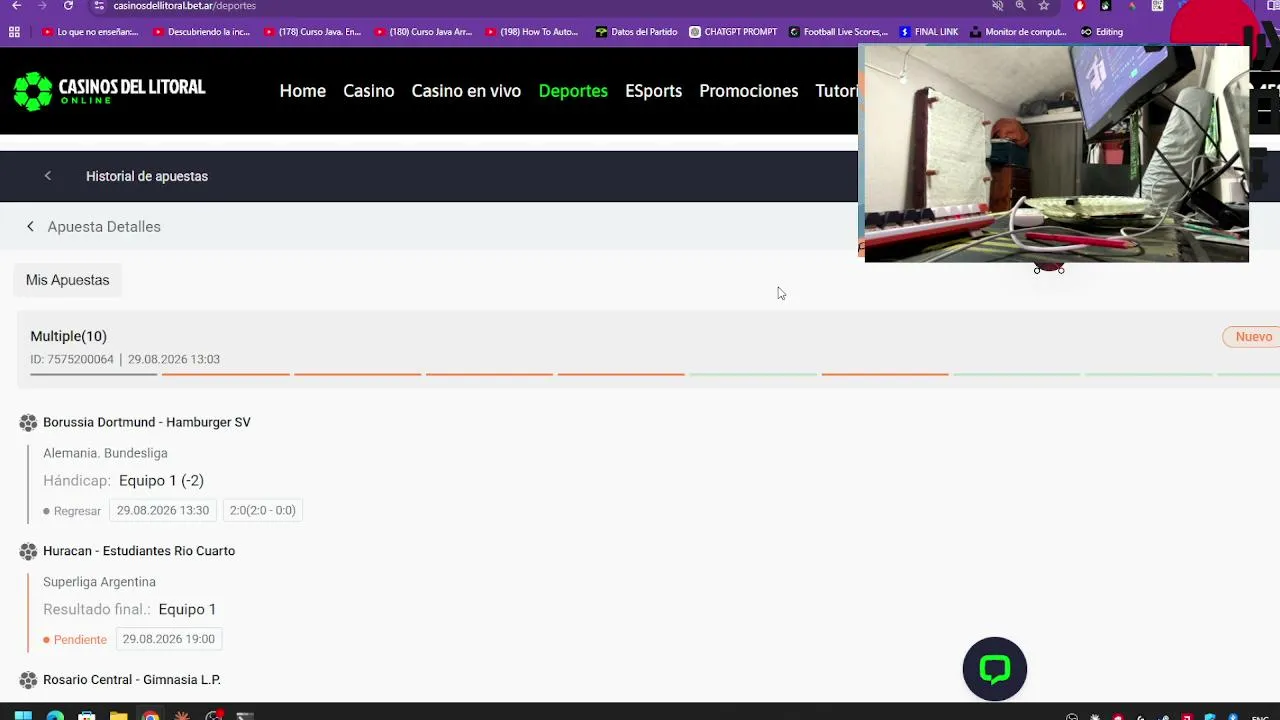Click 'Borussia Dortmund - Hamburger SV' match name

(x=147, y=422)
